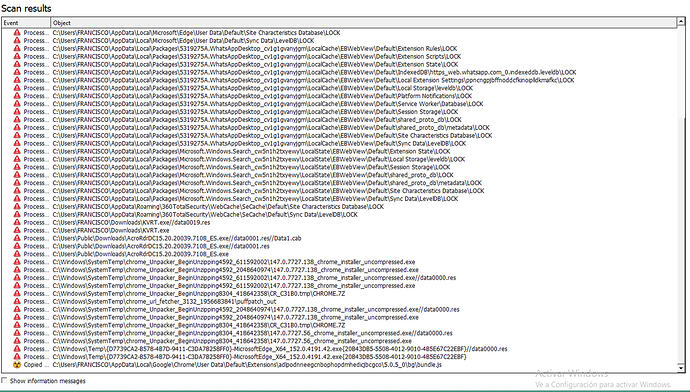
Task: Select WhatsApp Local Storage\leveldb\LOCK path
Action: coord(263,88)
